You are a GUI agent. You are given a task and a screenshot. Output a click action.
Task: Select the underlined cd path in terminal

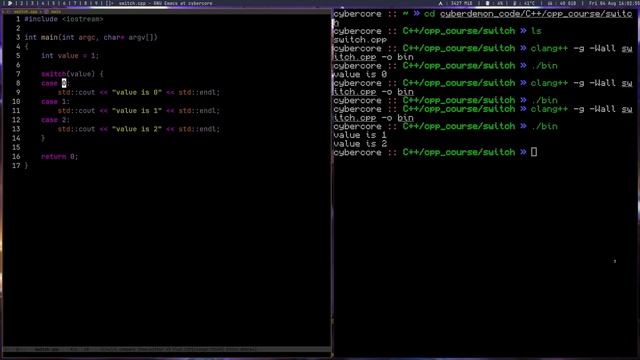coord(536,14)
